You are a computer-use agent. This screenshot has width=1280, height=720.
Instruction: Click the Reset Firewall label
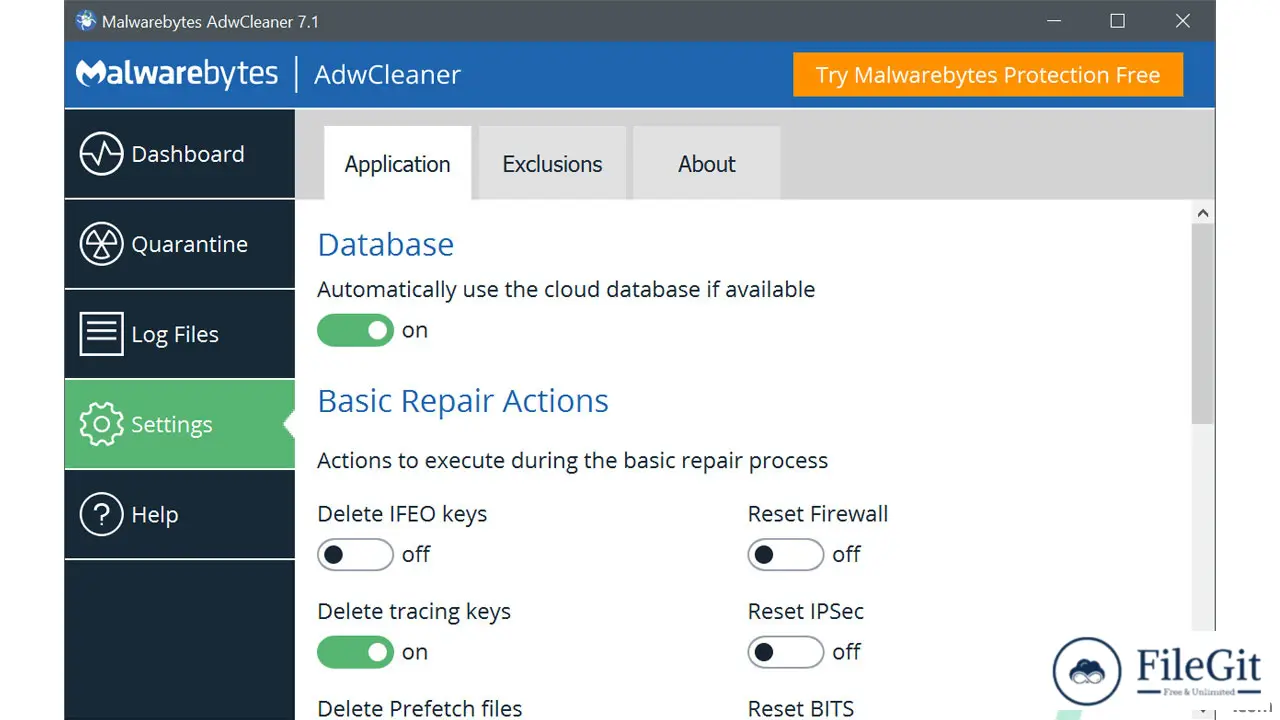[x=818, y=514]
